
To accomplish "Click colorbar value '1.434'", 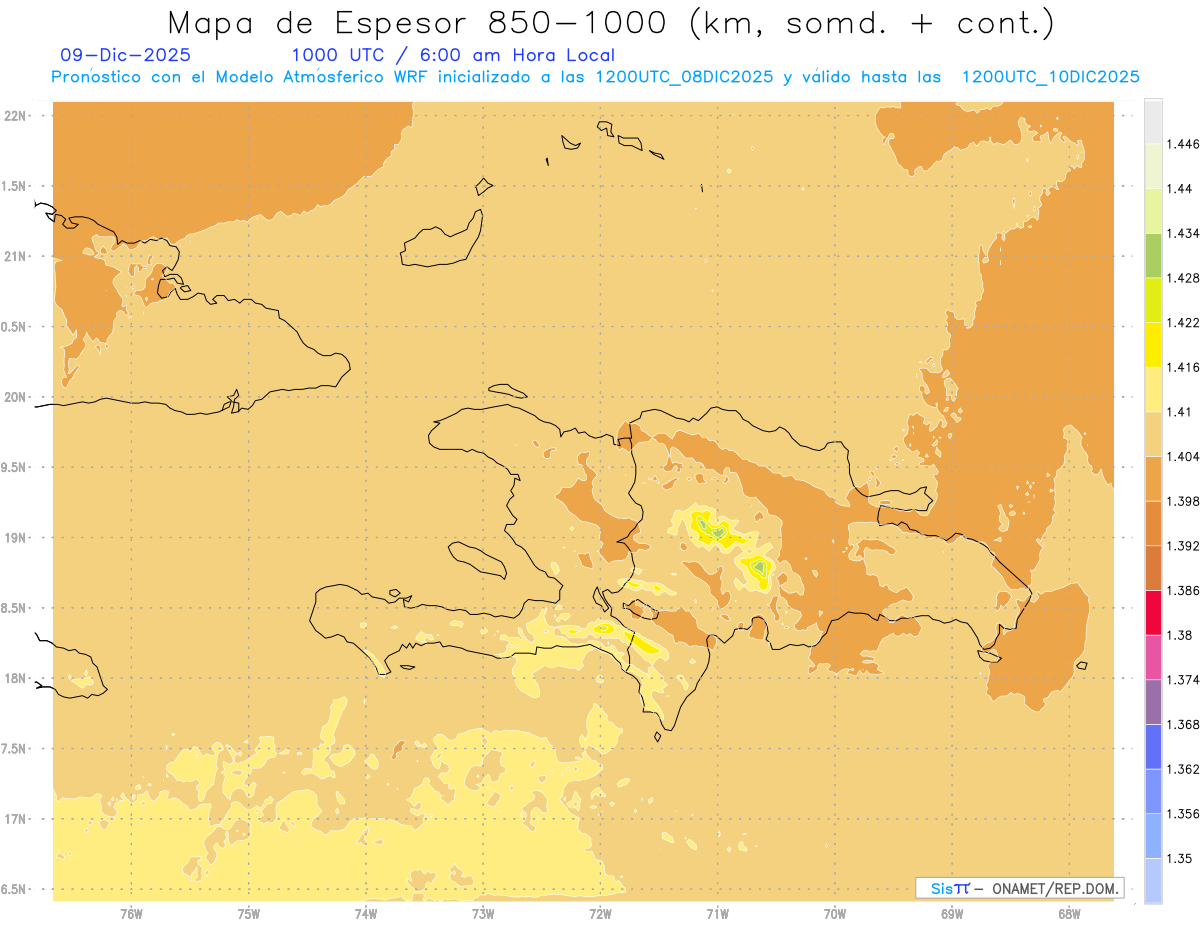I will coord(1183,233).
